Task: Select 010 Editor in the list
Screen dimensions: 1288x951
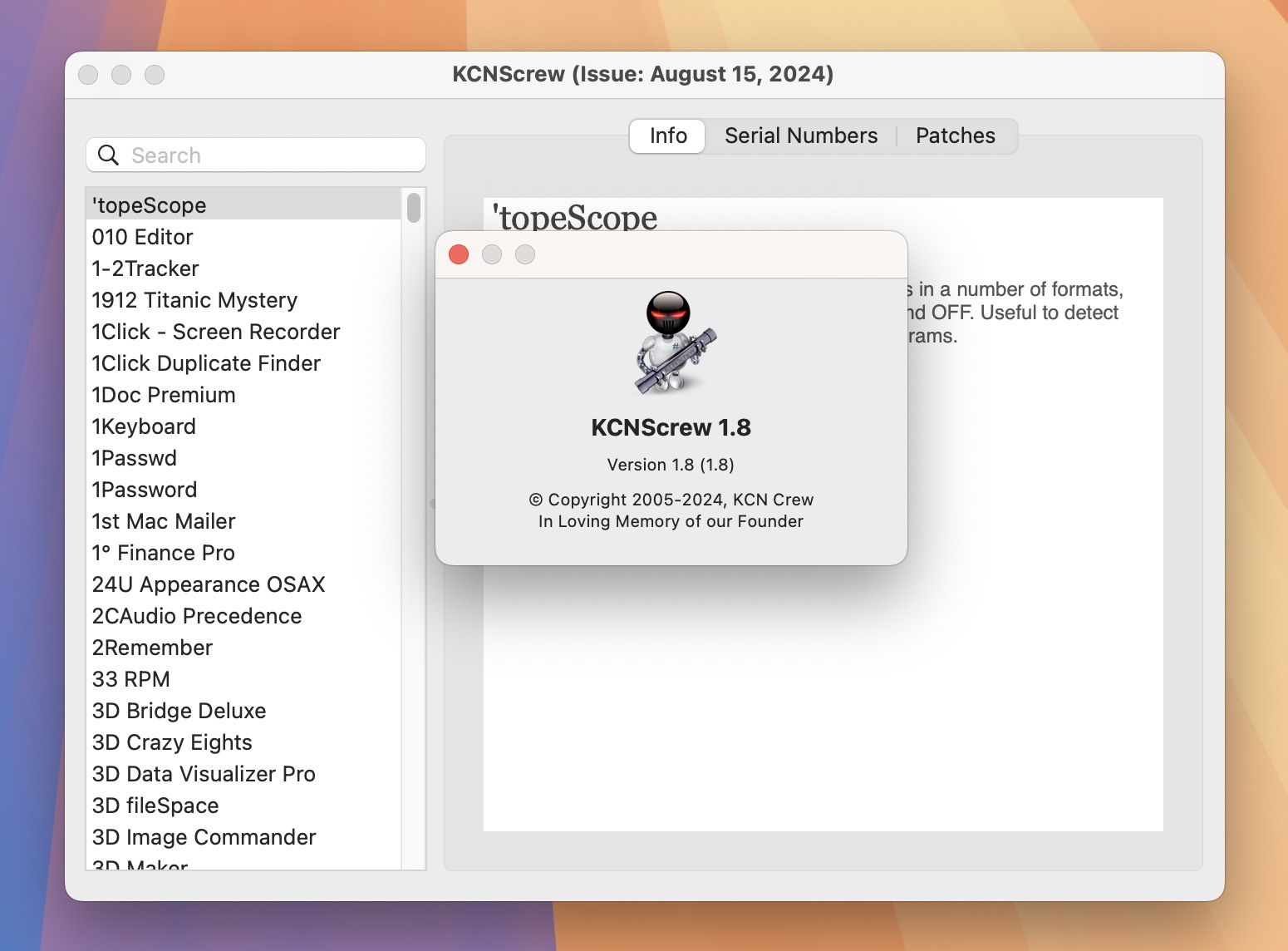Action: [243, 237]
